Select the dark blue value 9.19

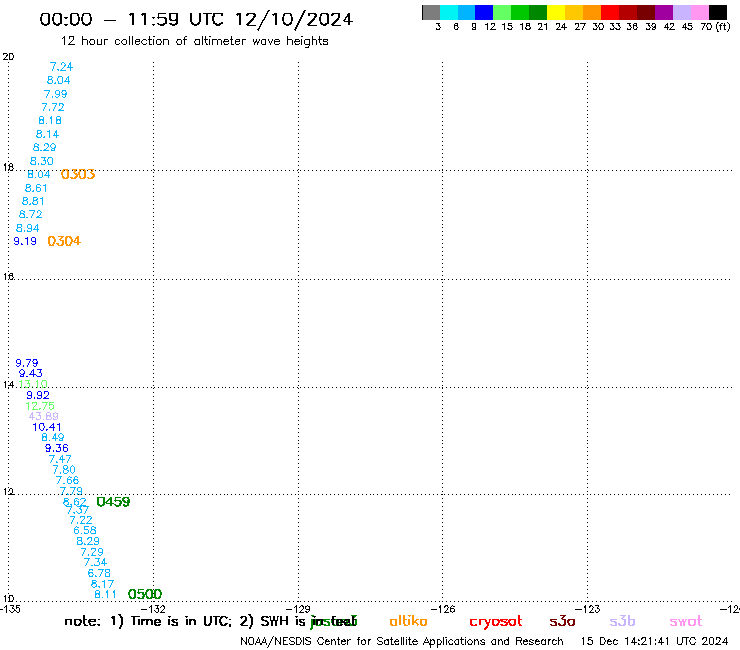pos(25,241)
